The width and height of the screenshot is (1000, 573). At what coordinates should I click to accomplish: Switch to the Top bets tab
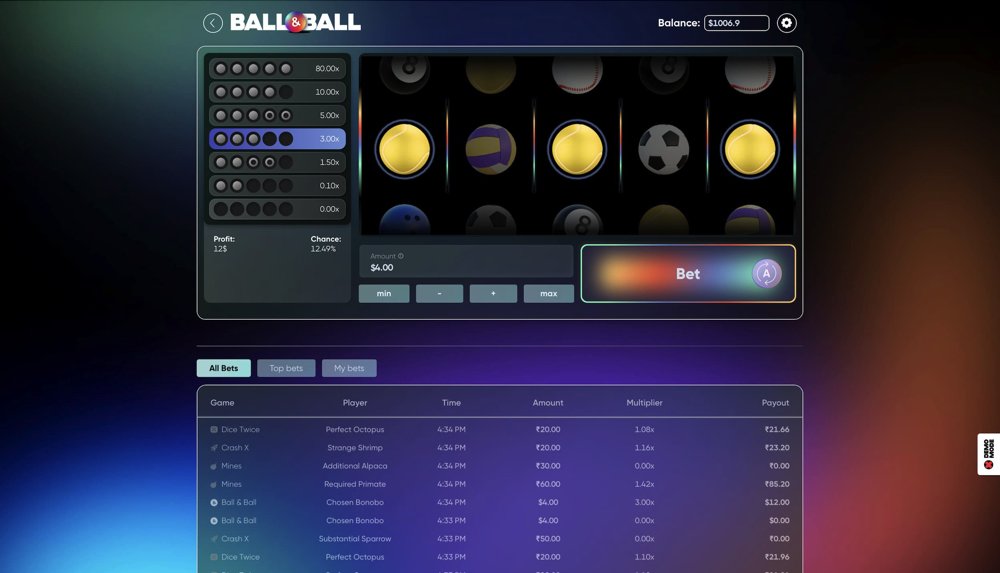coord(286,368)
